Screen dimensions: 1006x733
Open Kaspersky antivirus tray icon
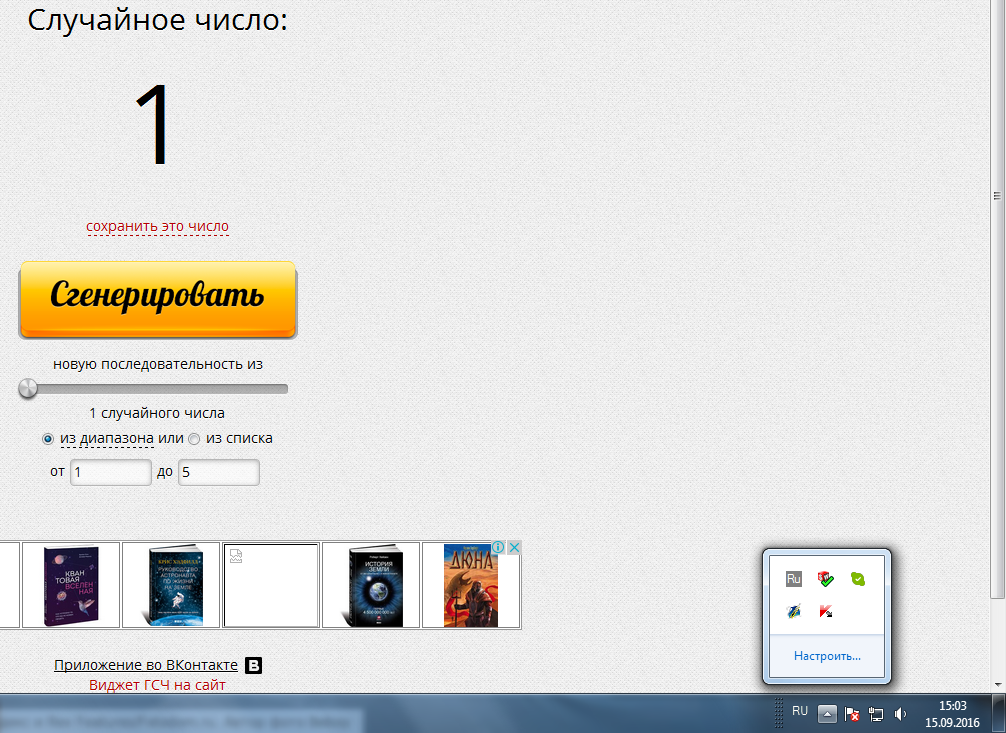tap(826, 611)
